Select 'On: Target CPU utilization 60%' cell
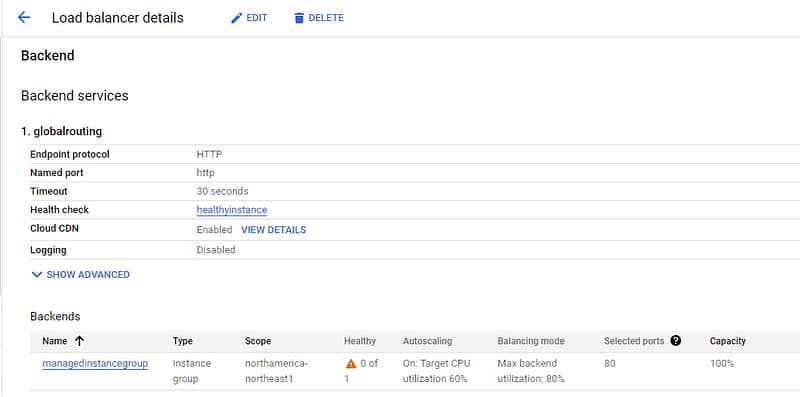 (437, 371)
